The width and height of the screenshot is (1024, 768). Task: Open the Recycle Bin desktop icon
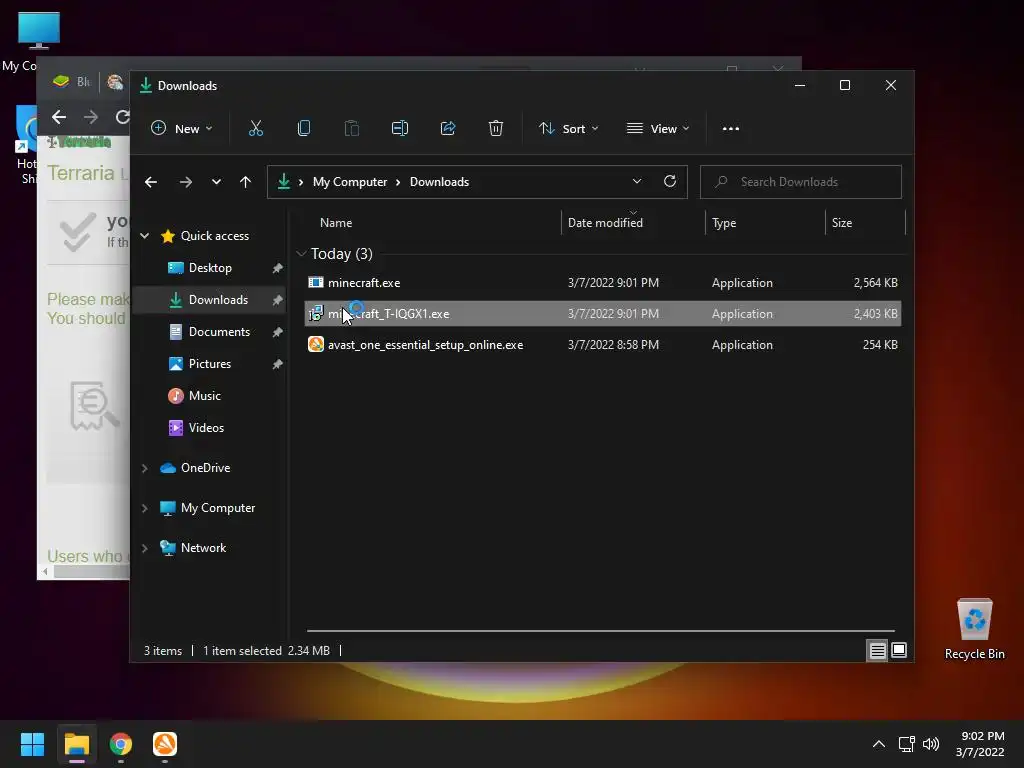coord(974,630)
